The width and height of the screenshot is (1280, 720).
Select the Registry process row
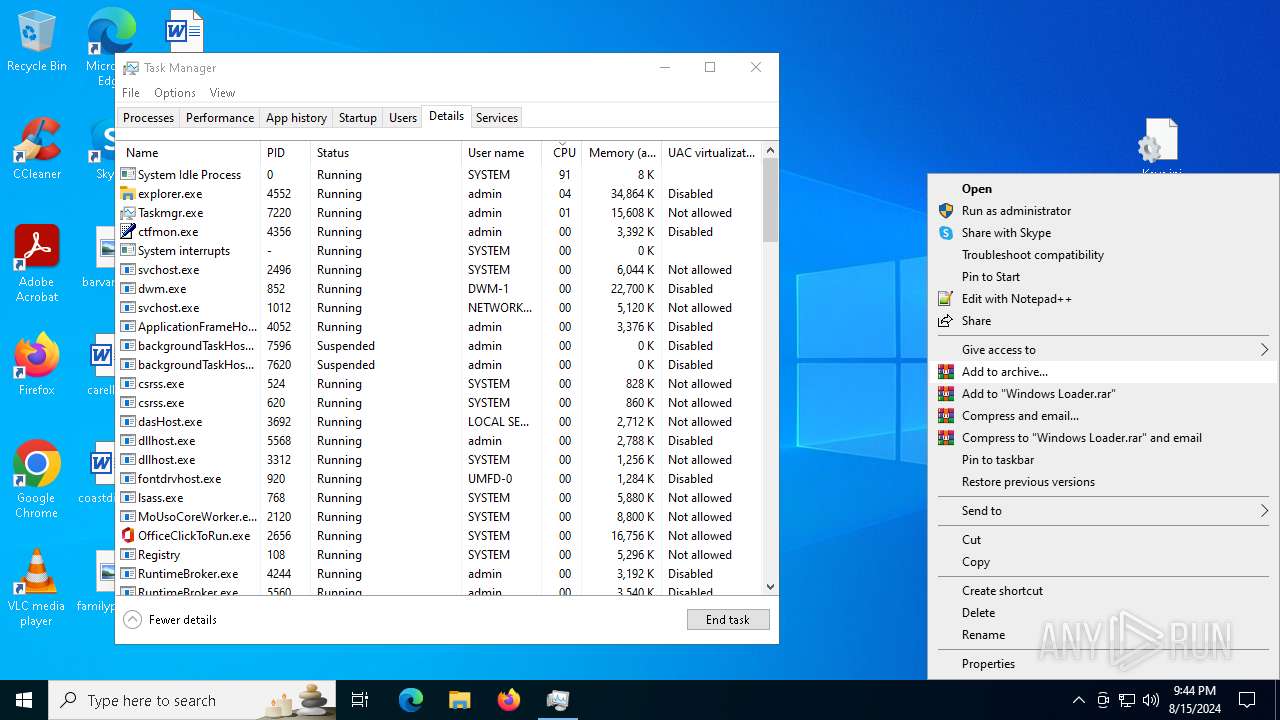pyautogui.click(x=440, y=555)
